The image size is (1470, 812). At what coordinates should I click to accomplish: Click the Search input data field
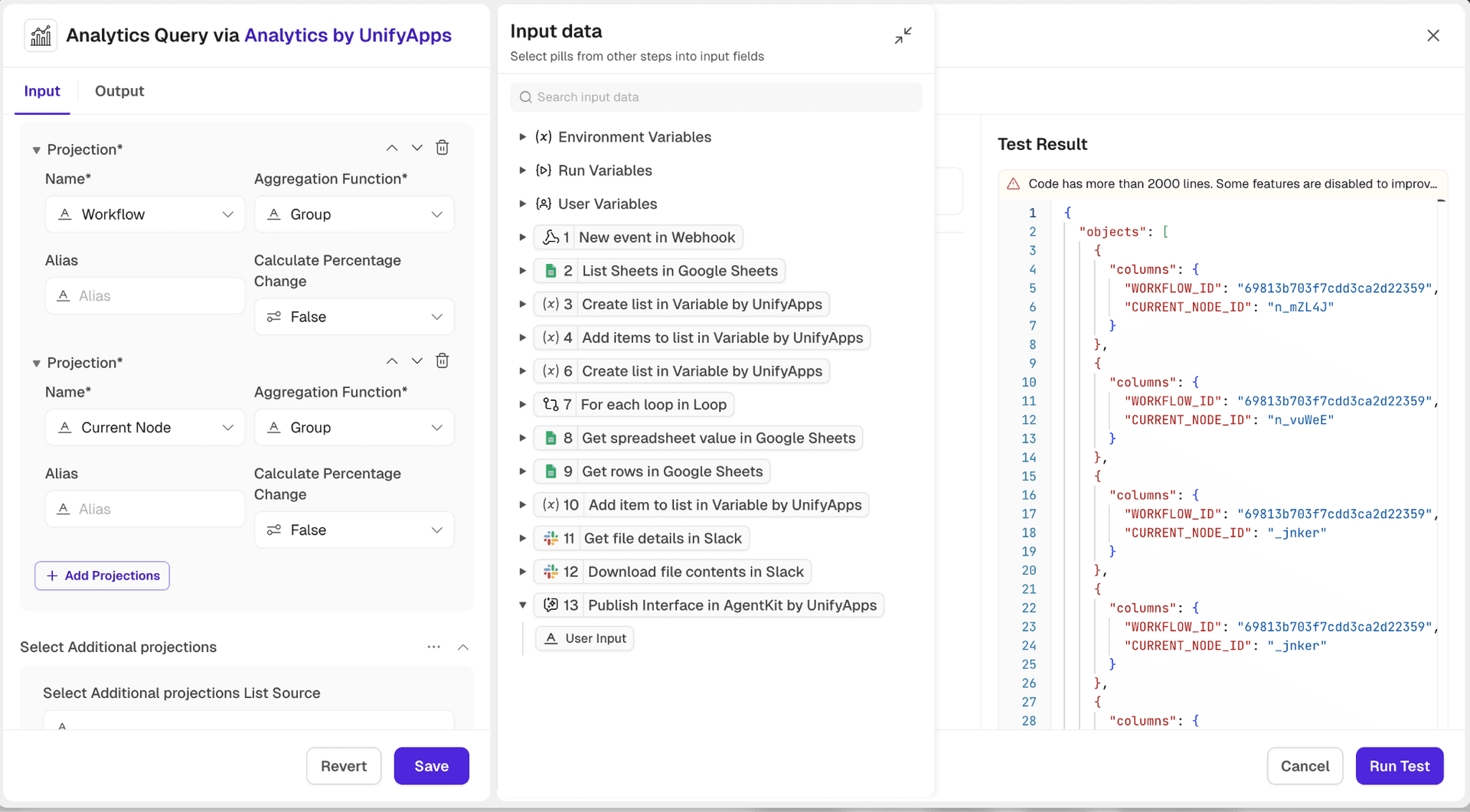coord(716,97)
